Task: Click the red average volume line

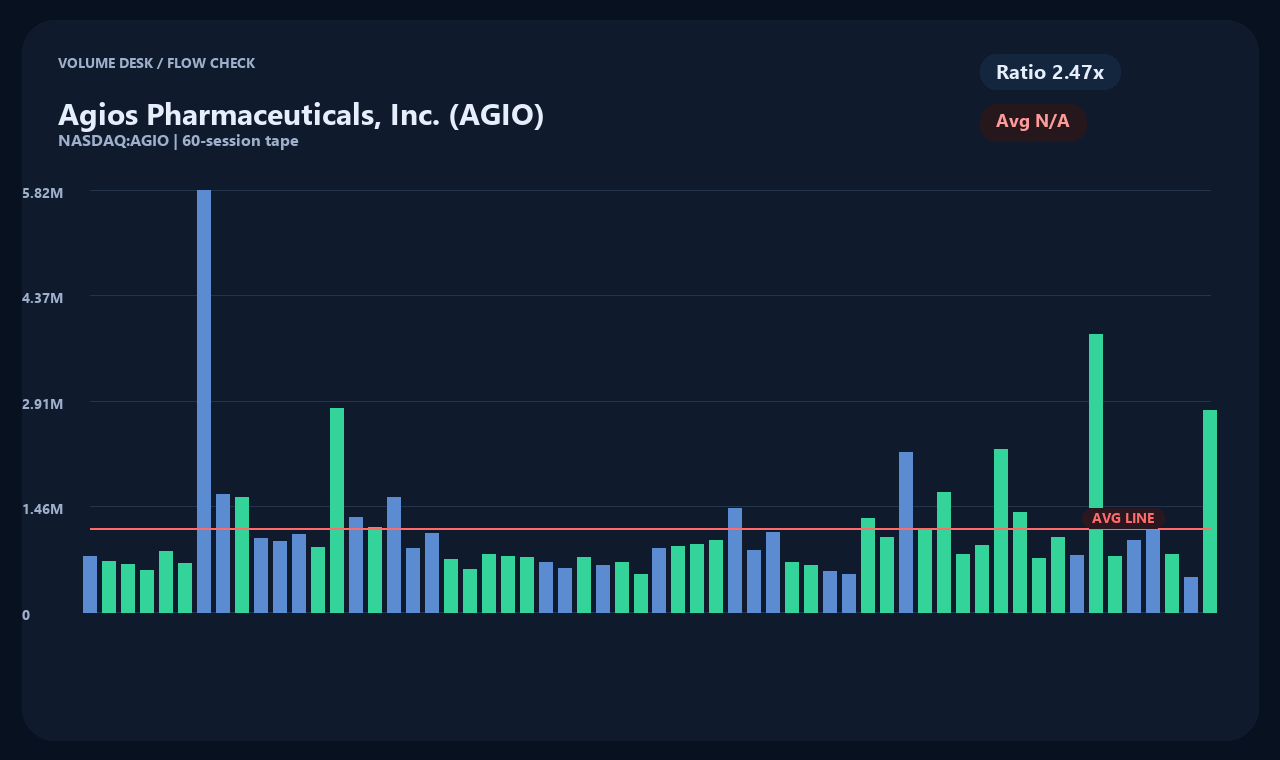Action: [x=650, y=528]
